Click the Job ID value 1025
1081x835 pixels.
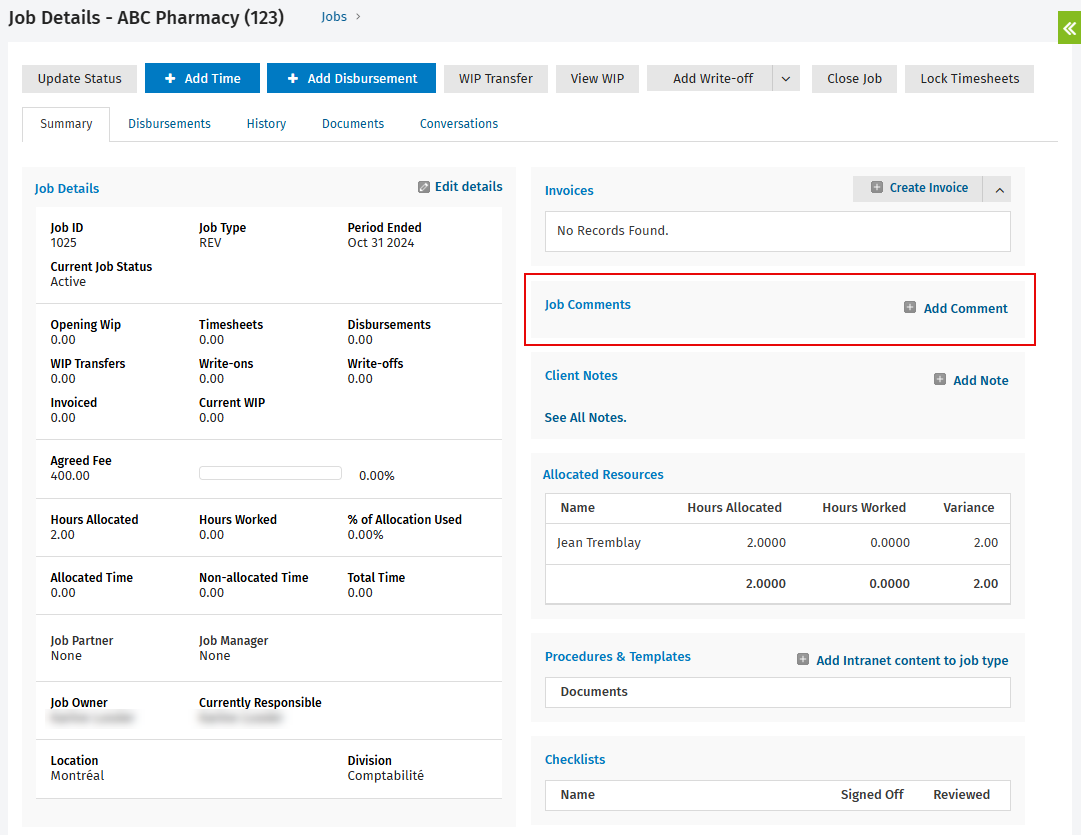coord(63,243)
